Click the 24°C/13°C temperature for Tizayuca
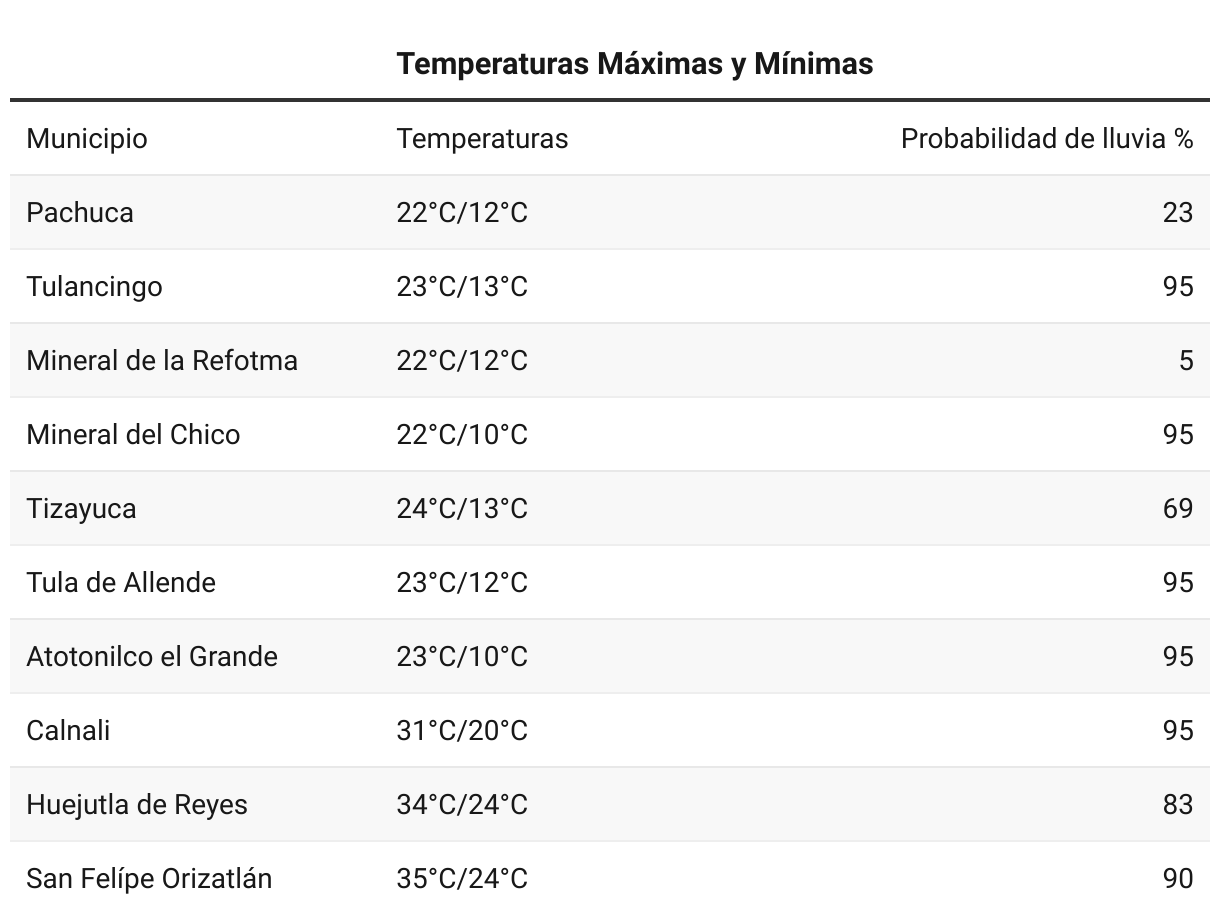This screenshot has width=1220, height=924. click(x=462, y=509)
